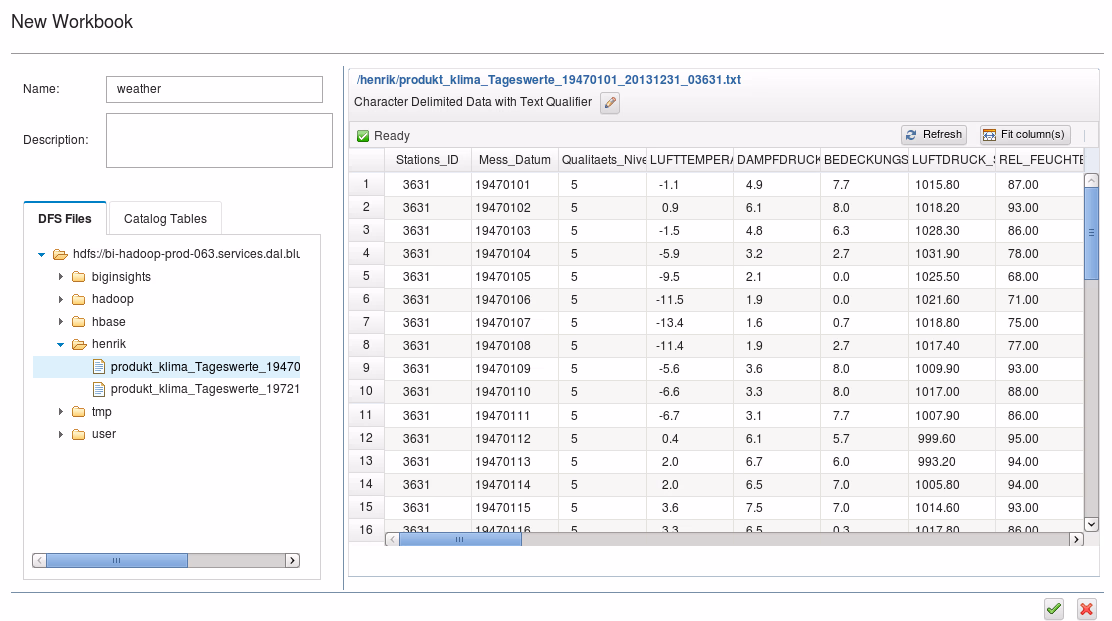Select highlighted file produkt_klima_Tageswerte_1947
This screenshot has width=1112, height=621.
point(205,367)
